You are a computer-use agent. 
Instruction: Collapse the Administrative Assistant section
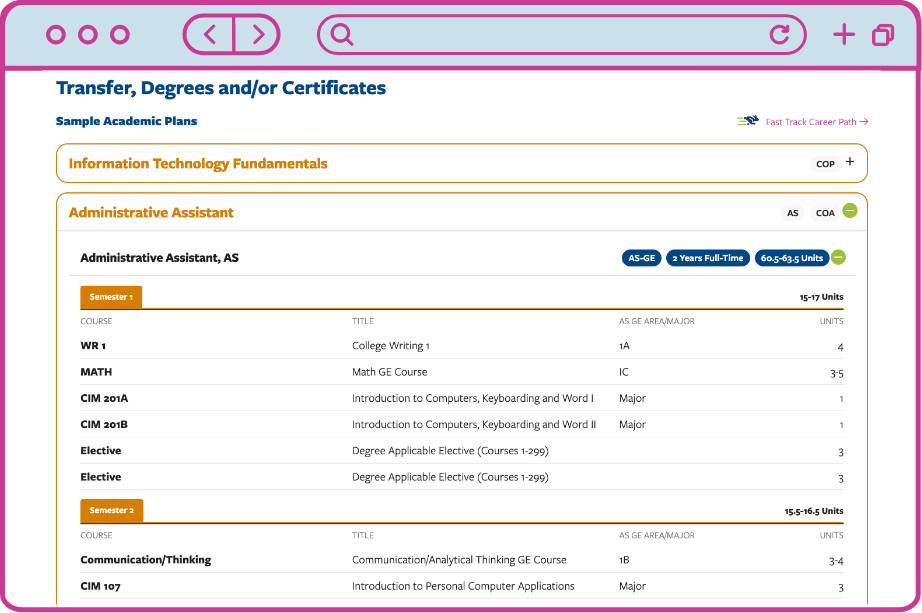(850, 211)
